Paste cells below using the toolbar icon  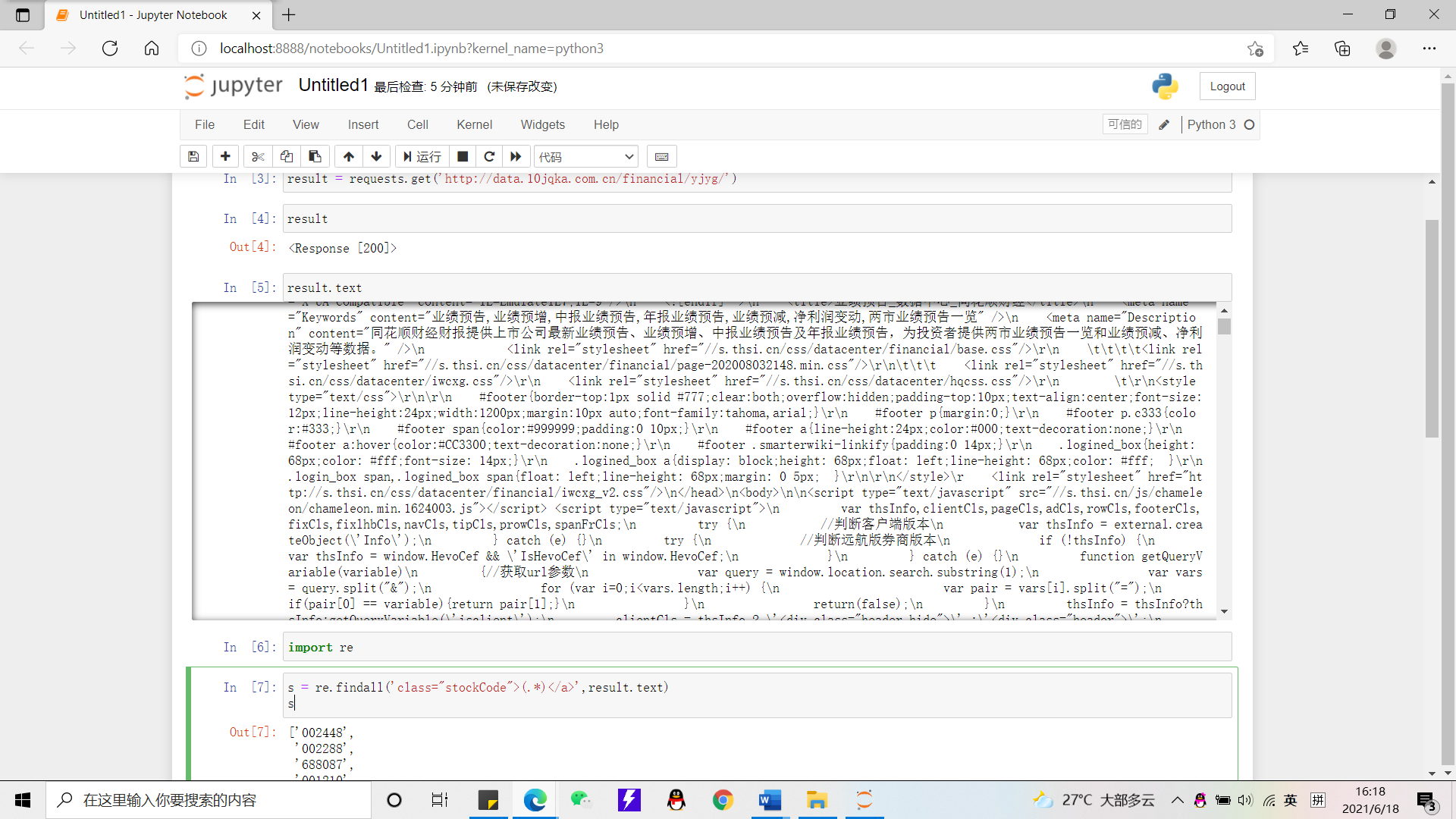click(315, 156)
